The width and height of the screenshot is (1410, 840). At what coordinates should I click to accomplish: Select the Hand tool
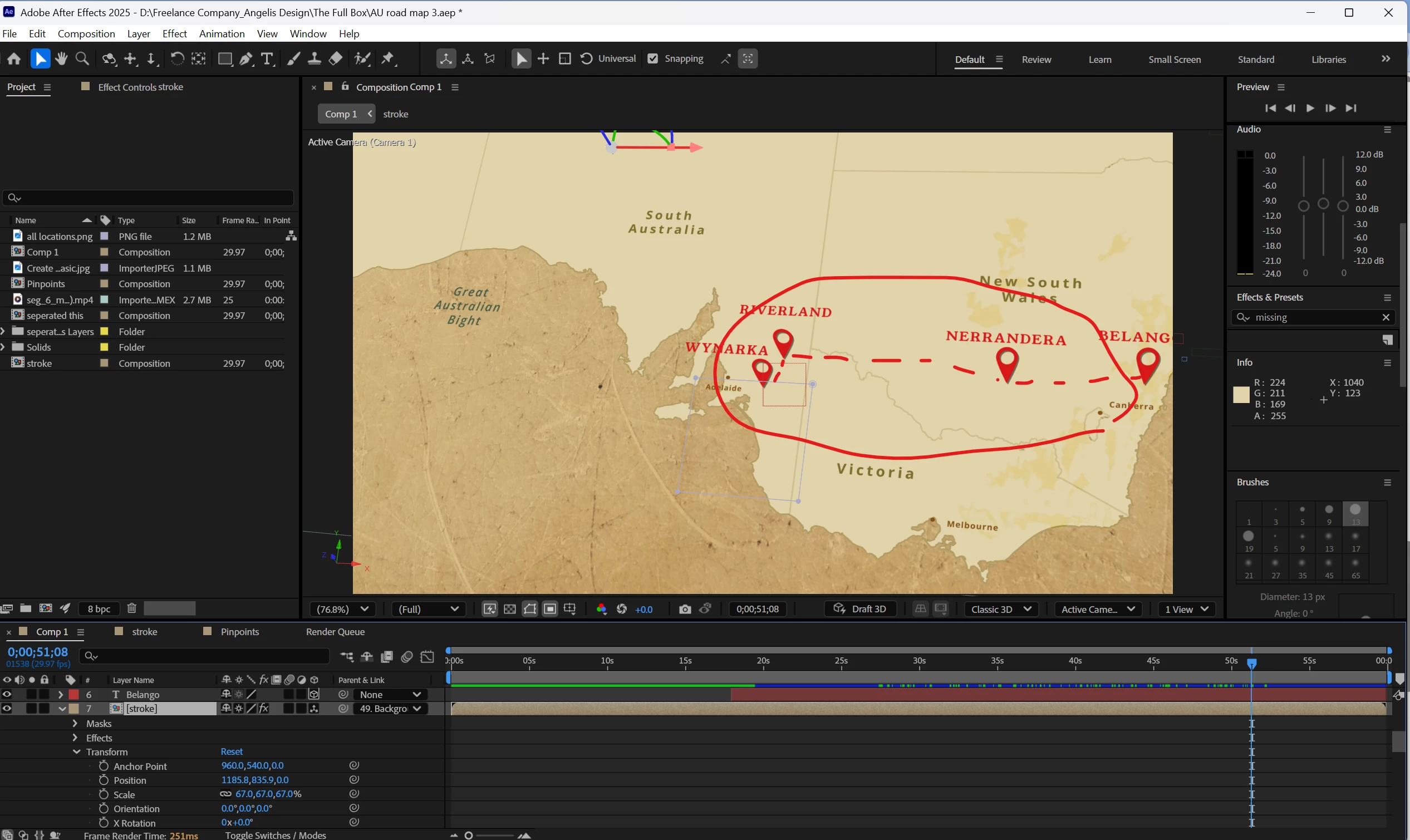(61, 59)
